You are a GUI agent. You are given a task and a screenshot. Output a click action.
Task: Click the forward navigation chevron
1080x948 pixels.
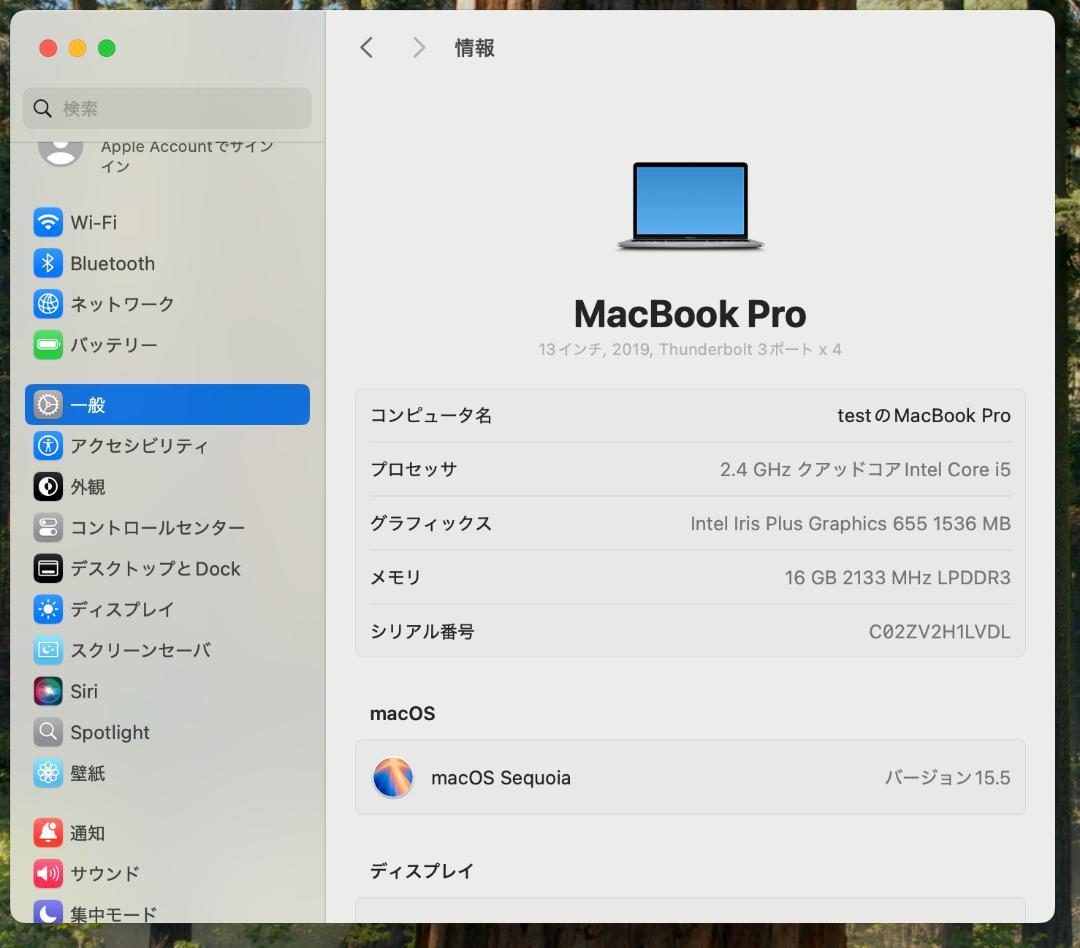(418, 47)
